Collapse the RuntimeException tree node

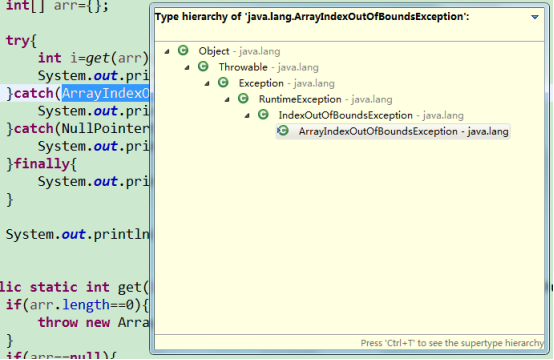click(227, 100)
